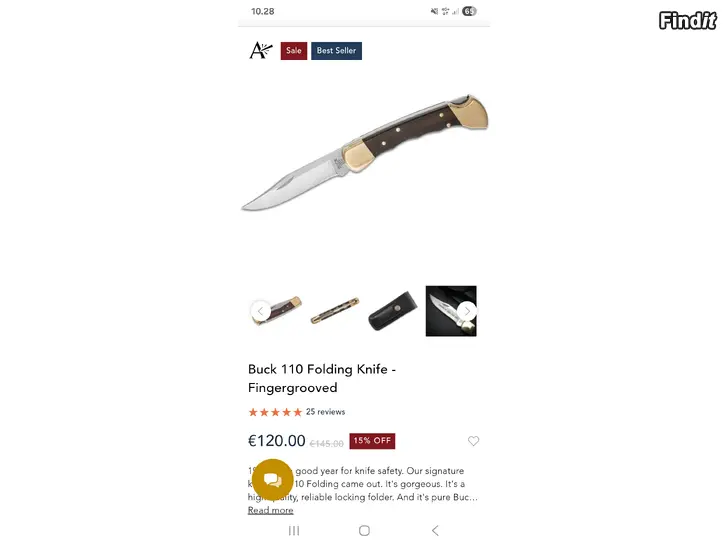Select the closed folded knife thumbnail

[x=335, y=311]
